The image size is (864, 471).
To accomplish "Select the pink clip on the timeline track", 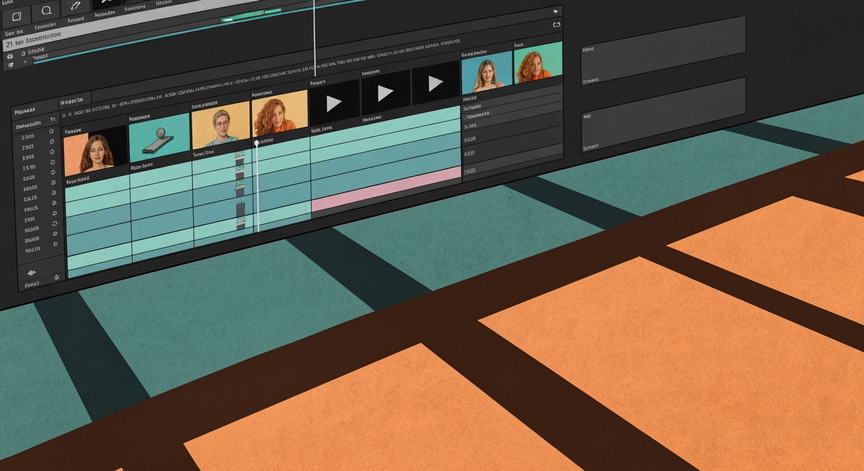I will 386,190.
